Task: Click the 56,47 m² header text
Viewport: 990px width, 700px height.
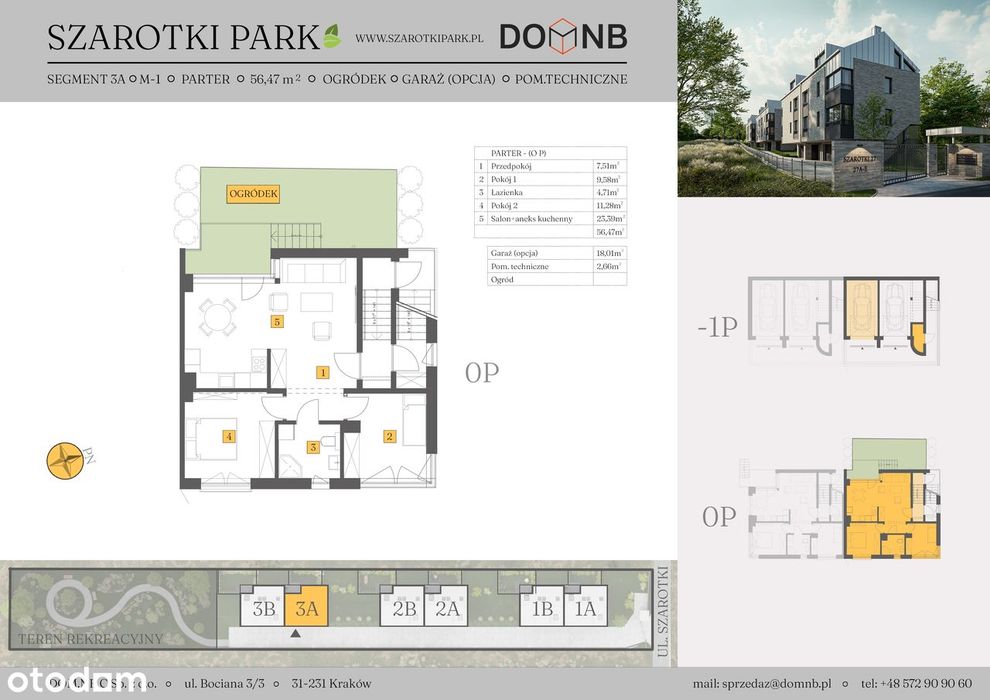Action: click(x=275, y=80)
